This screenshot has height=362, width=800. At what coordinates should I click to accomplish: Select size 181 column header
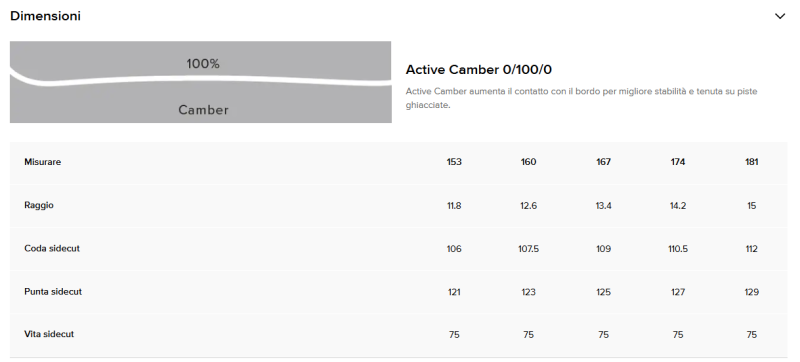tap(752, 162)
